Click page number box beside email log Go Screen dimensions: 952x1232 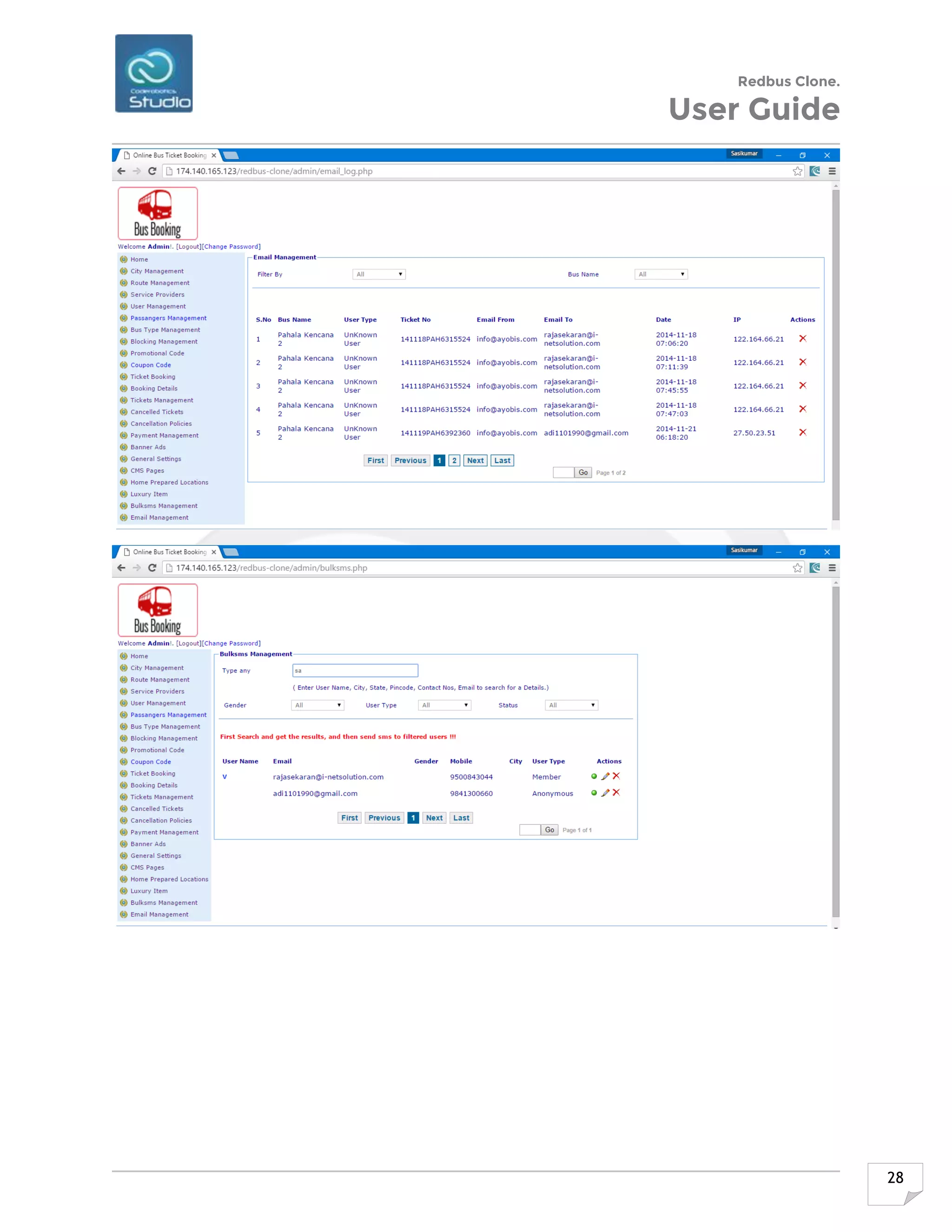[x=563, y=473]
